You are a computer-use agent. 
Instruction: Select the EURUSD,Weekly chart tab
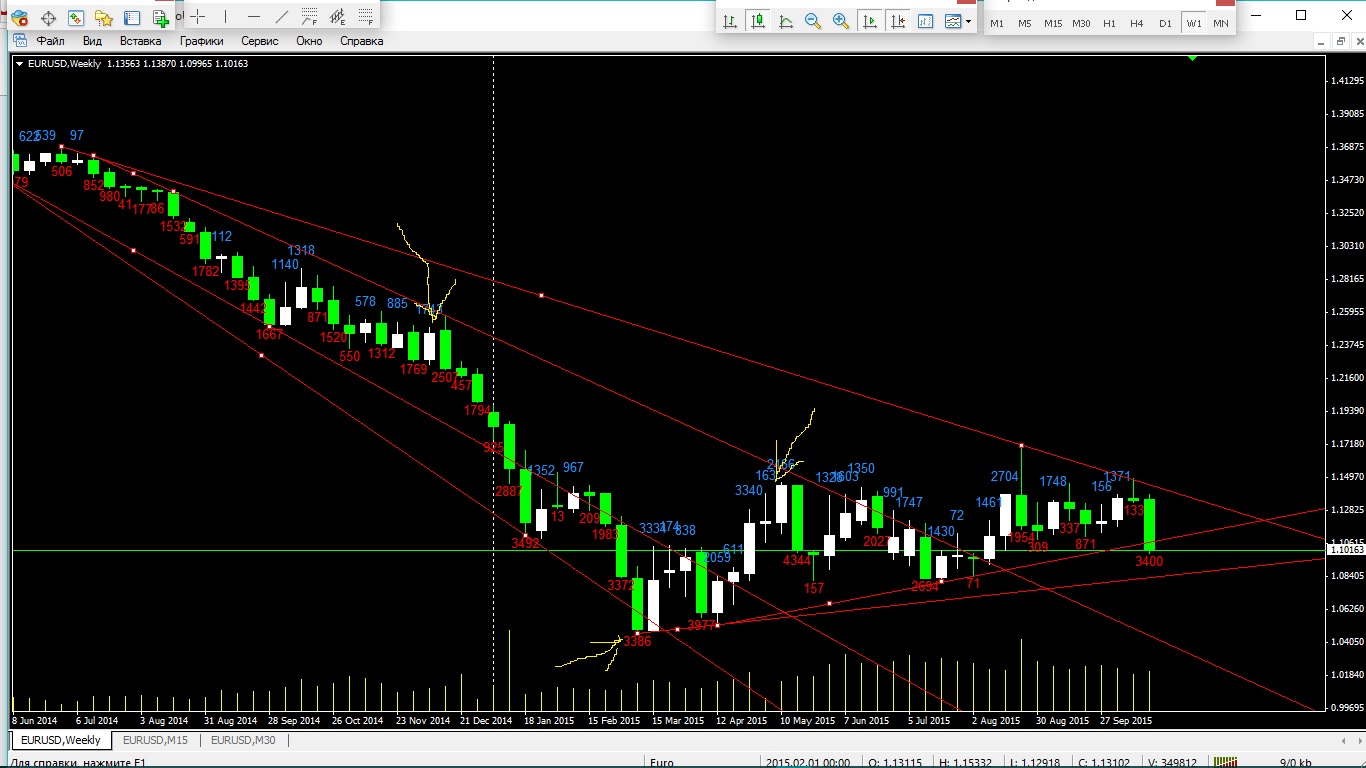coord(62,740)
